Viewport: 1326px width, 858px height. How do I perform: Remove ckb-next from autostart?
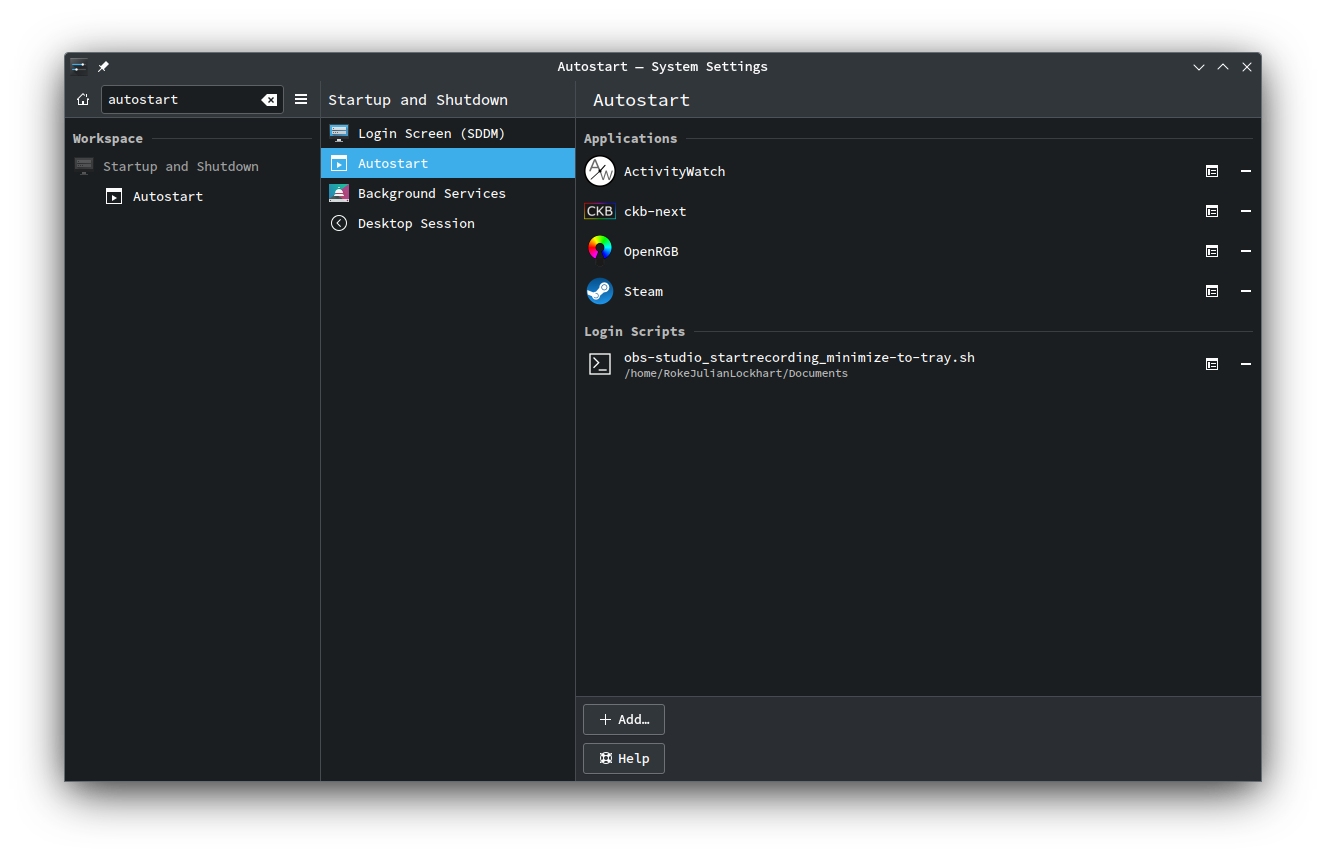[x=1246, y=211]
